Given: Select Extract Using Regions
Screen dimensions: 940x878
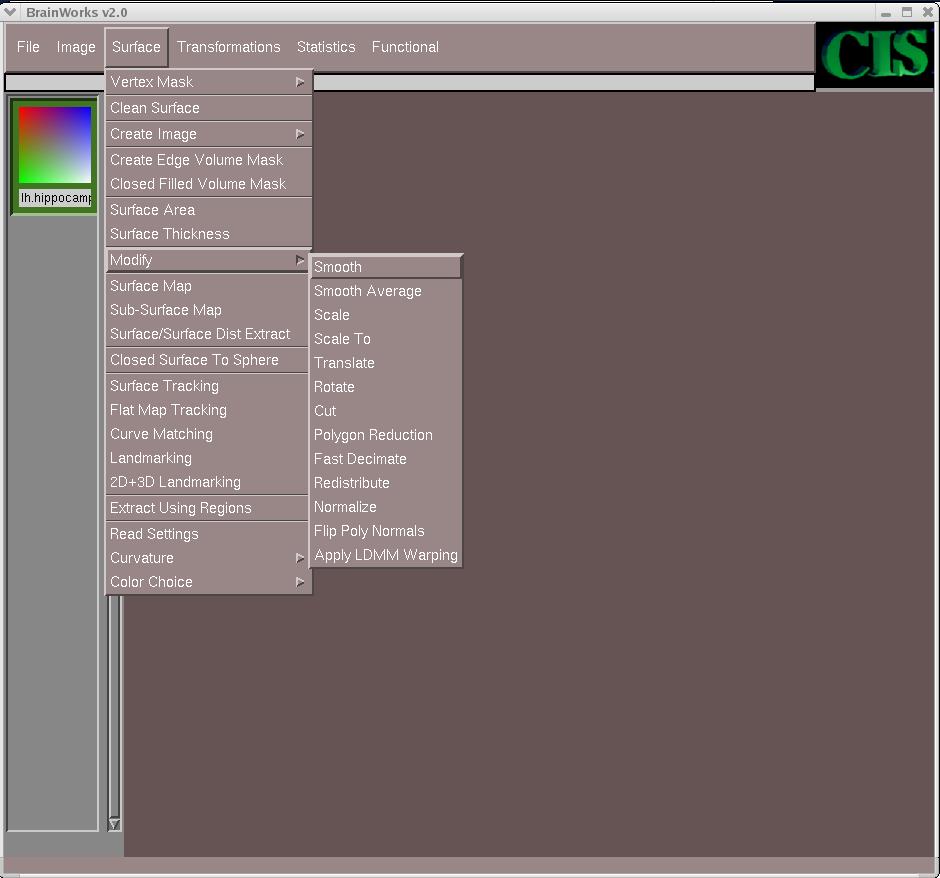Looking at the screenshot, I should pos(209,508).
